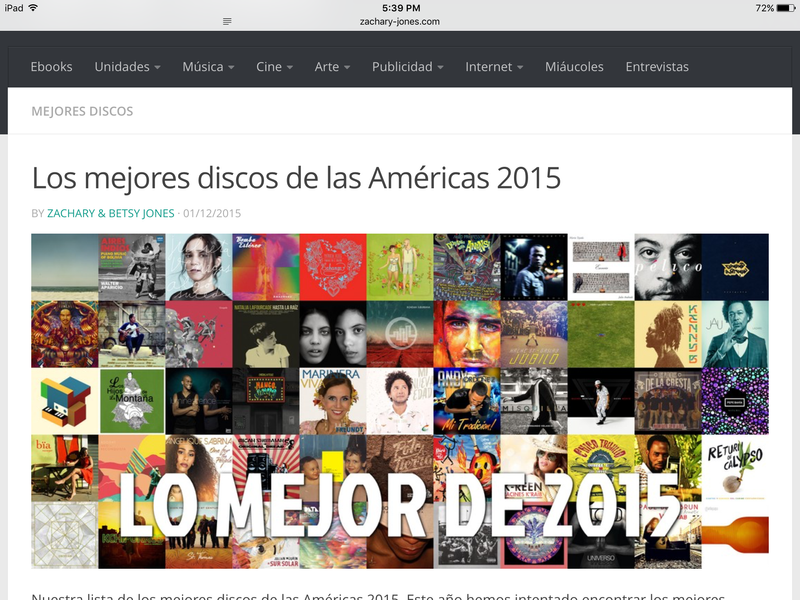Expand the Unidades dropdown menu
Image resolution: width=800 pixels, height=600 pixels.
click(127, 67)
